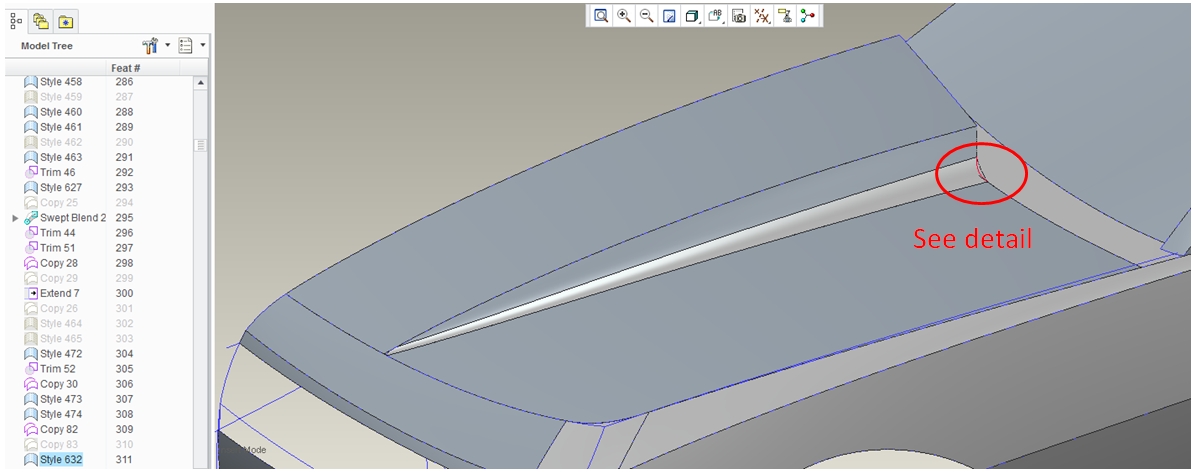
Task: Select Style 463 in the model tree
Action: (61, 157)
